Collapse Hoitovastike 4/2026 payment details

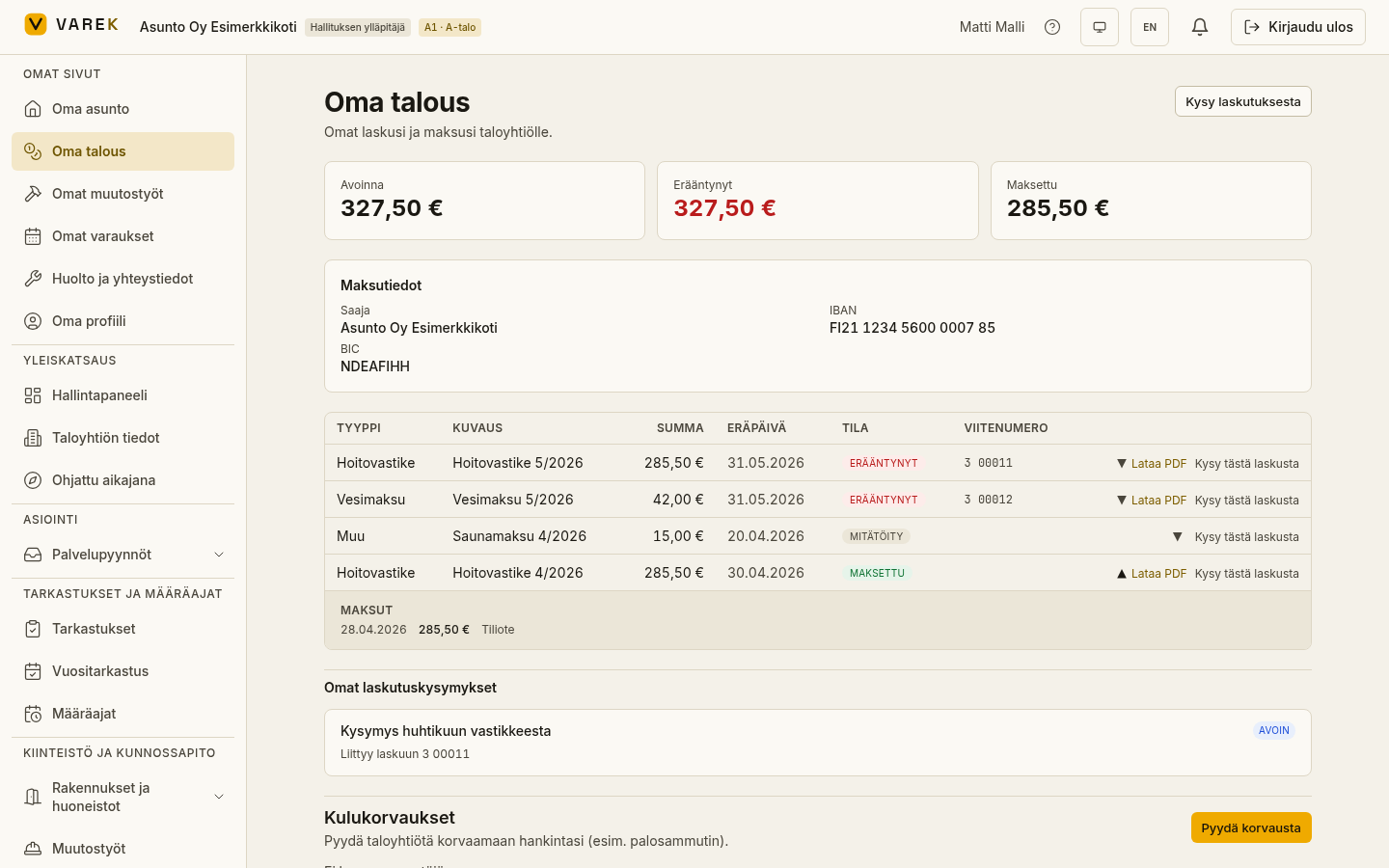pos(1122,574)
